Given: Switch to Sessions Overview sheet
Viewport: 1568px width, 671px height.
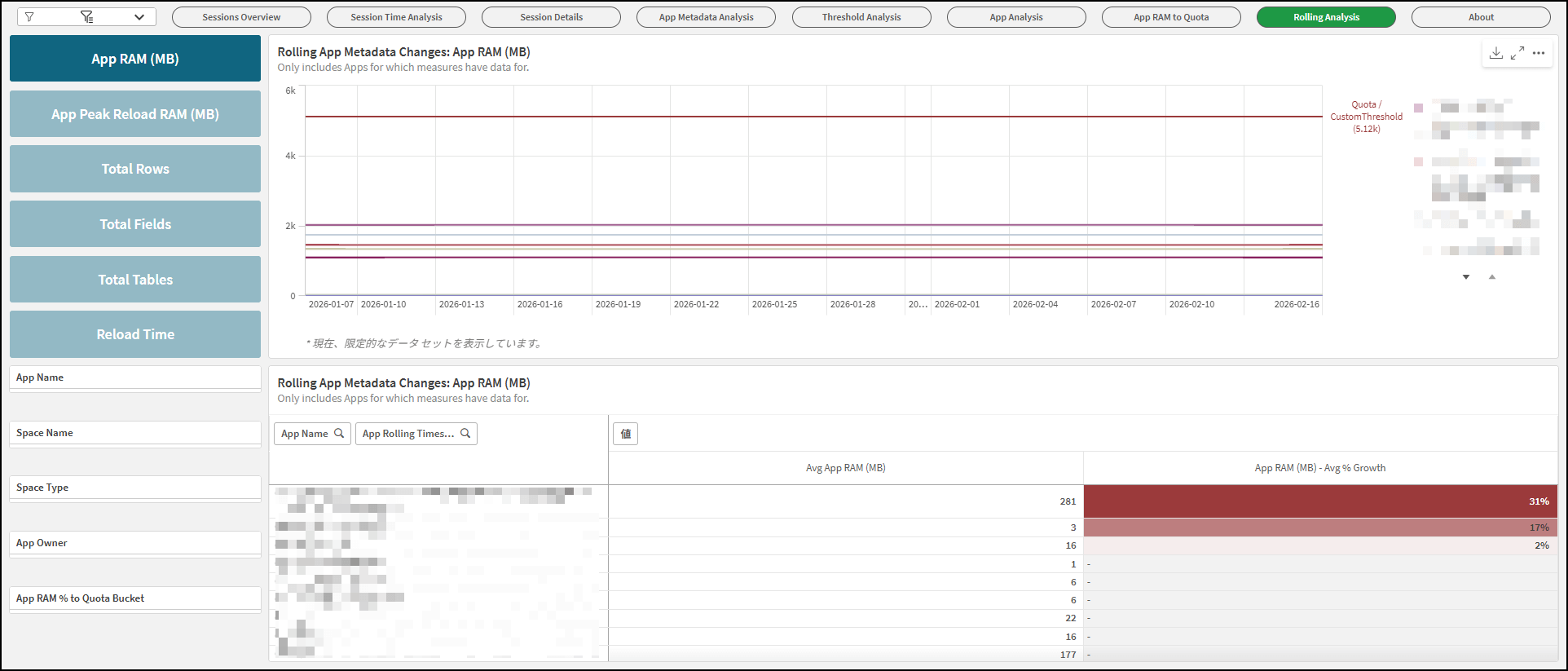Looking at the screenshot, I should click(241, 17).
